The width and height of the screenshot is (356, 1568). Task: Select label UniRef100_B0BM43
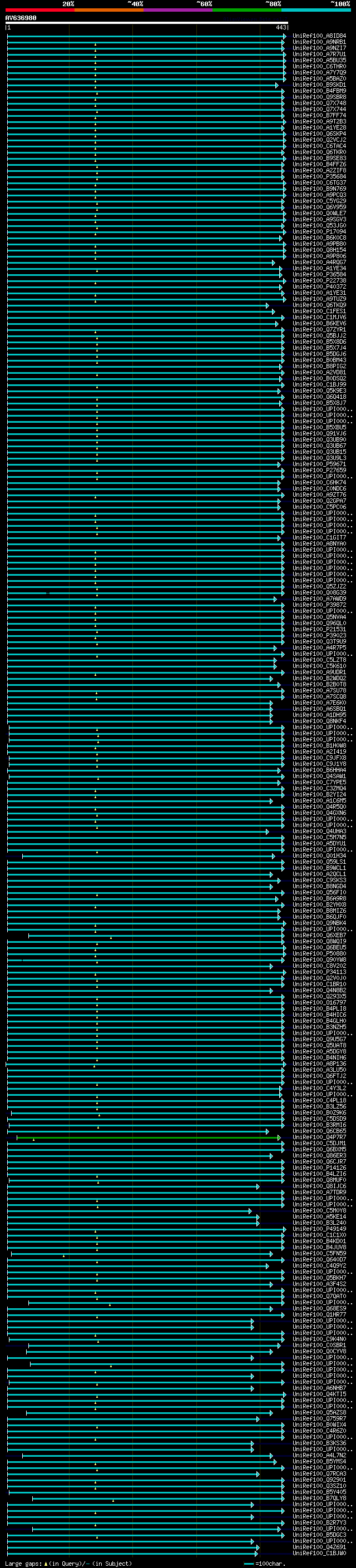[x=319, y=360]
